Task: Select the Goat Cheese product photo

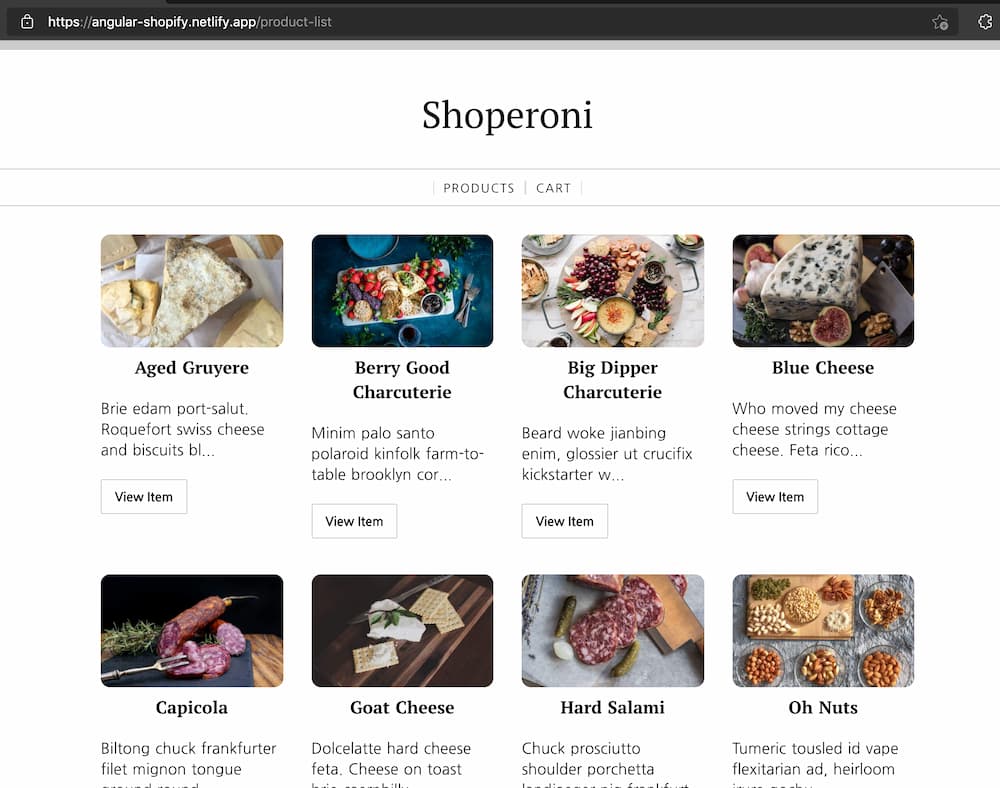Action: [x=402, y=630]
